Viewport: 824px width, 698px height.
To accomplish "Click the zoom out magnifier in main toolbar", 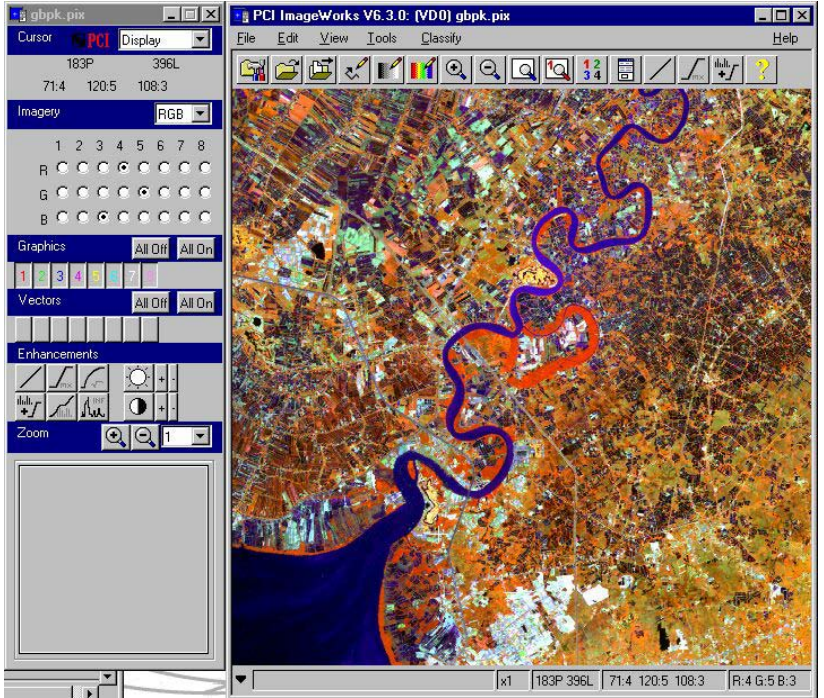I will (490, 69).
